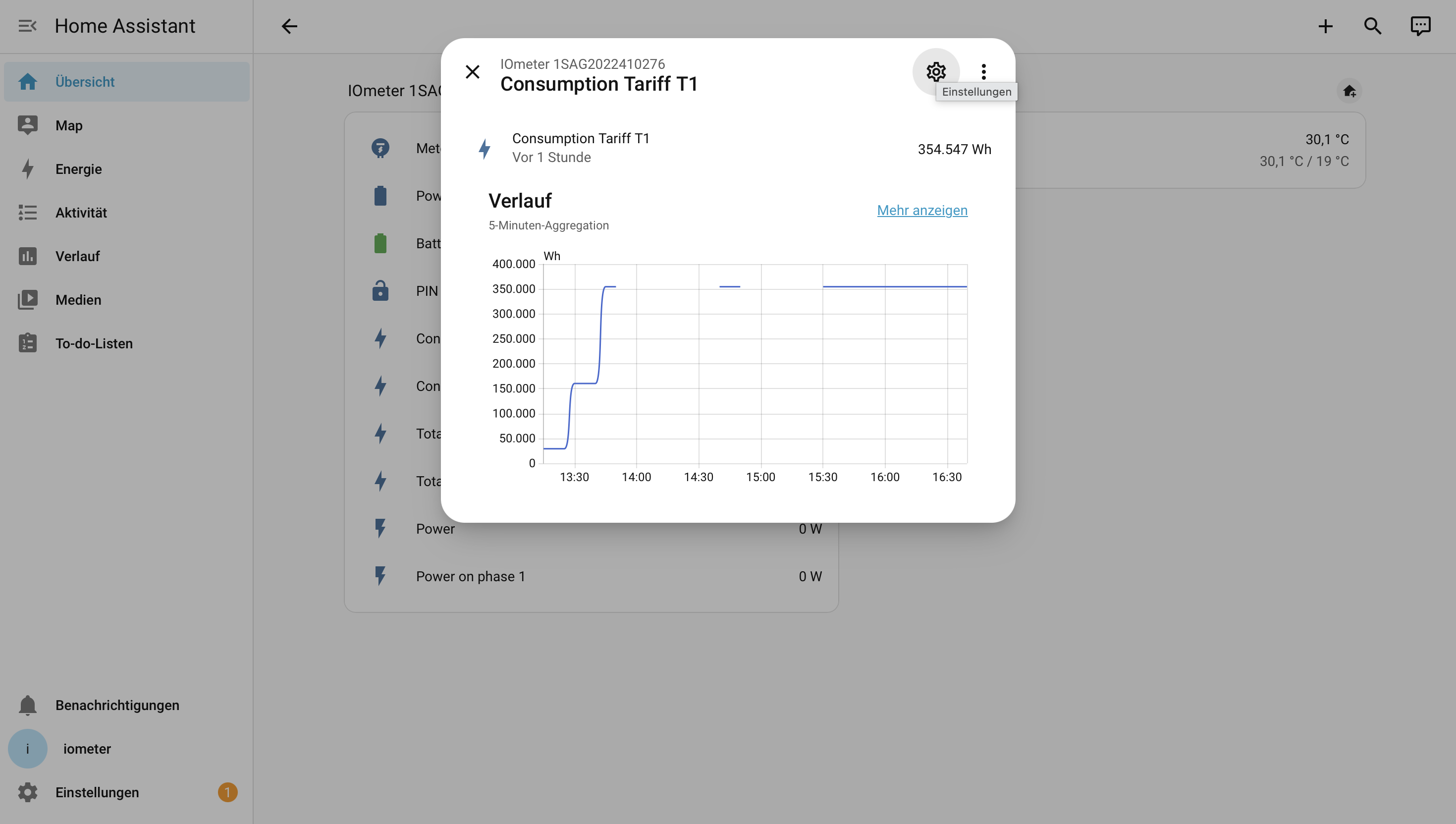Open Verlauf in the sidebar
This screenshot has width=1456, height=824.
click(x=127, y=256)
